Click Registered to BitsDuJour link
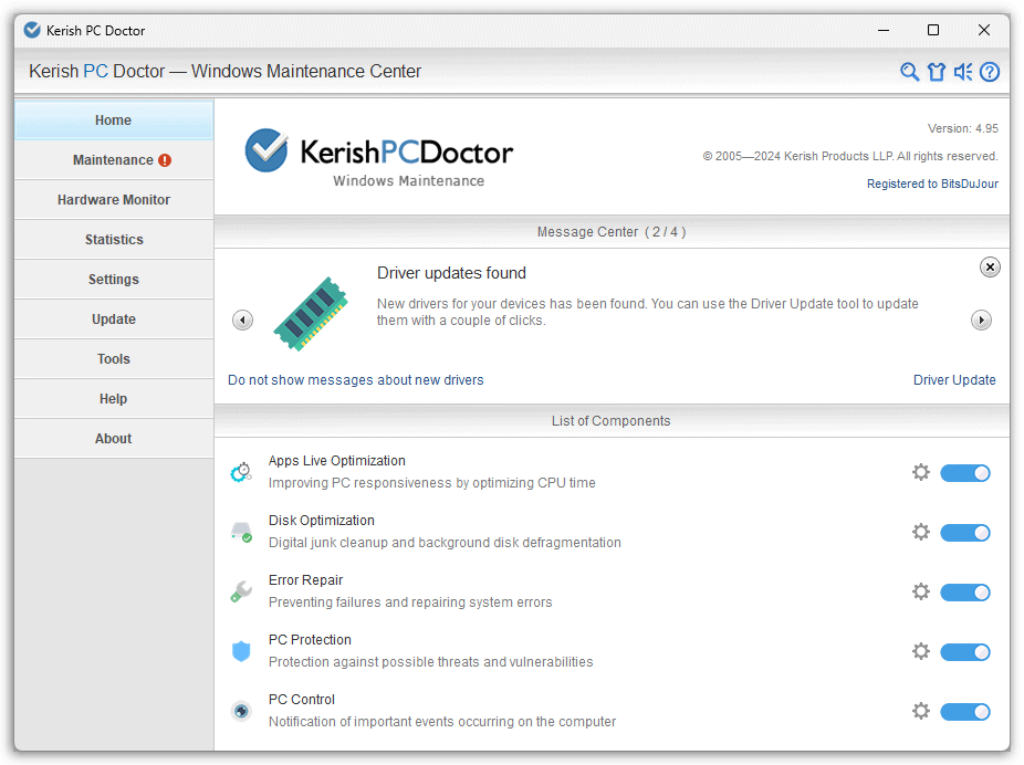Viewport: 1024px width, 765px height. coord(933,184)
